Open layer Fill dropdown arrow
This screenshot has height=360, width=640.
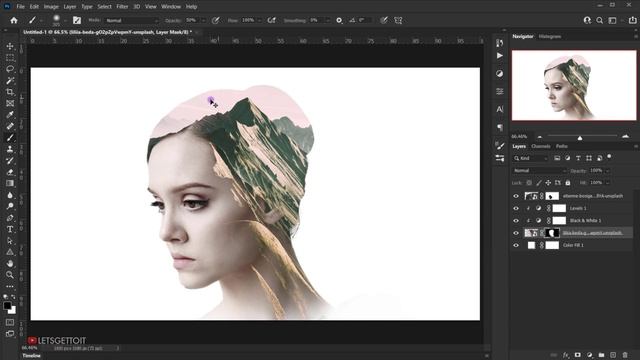607,183
